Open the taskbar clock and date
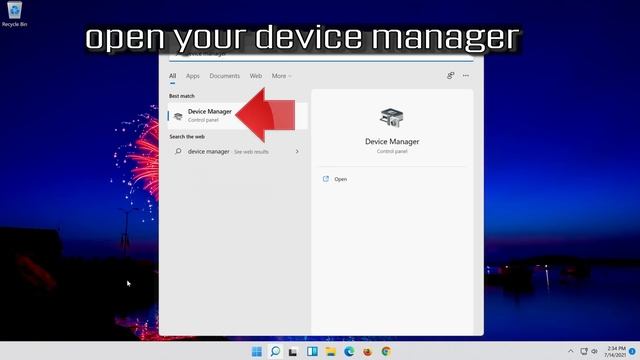 [x=615, y=351]
